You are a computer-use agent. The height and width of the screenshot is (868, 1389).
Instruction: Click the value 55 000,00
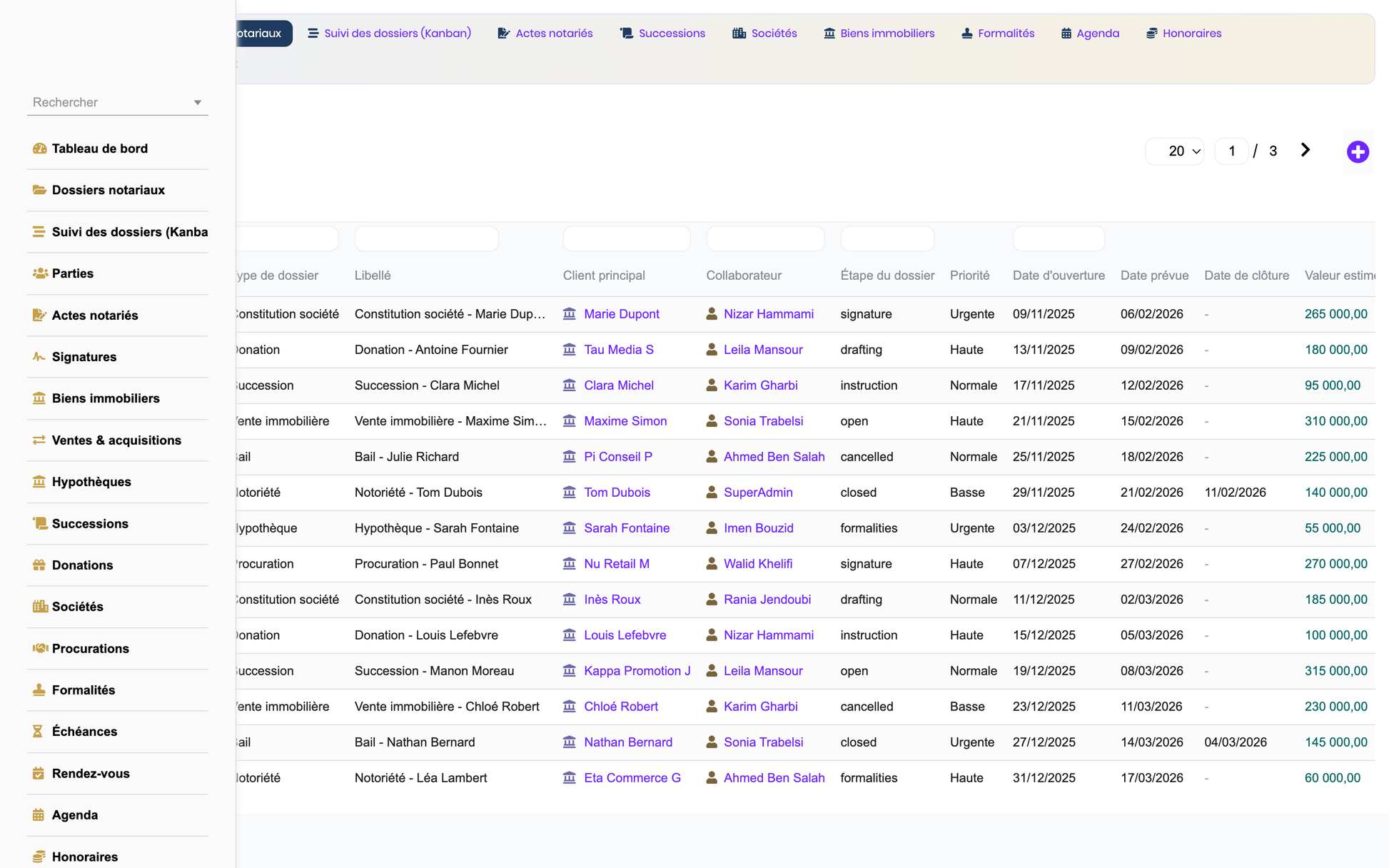pyautogui.click(x=1332, y=528)
